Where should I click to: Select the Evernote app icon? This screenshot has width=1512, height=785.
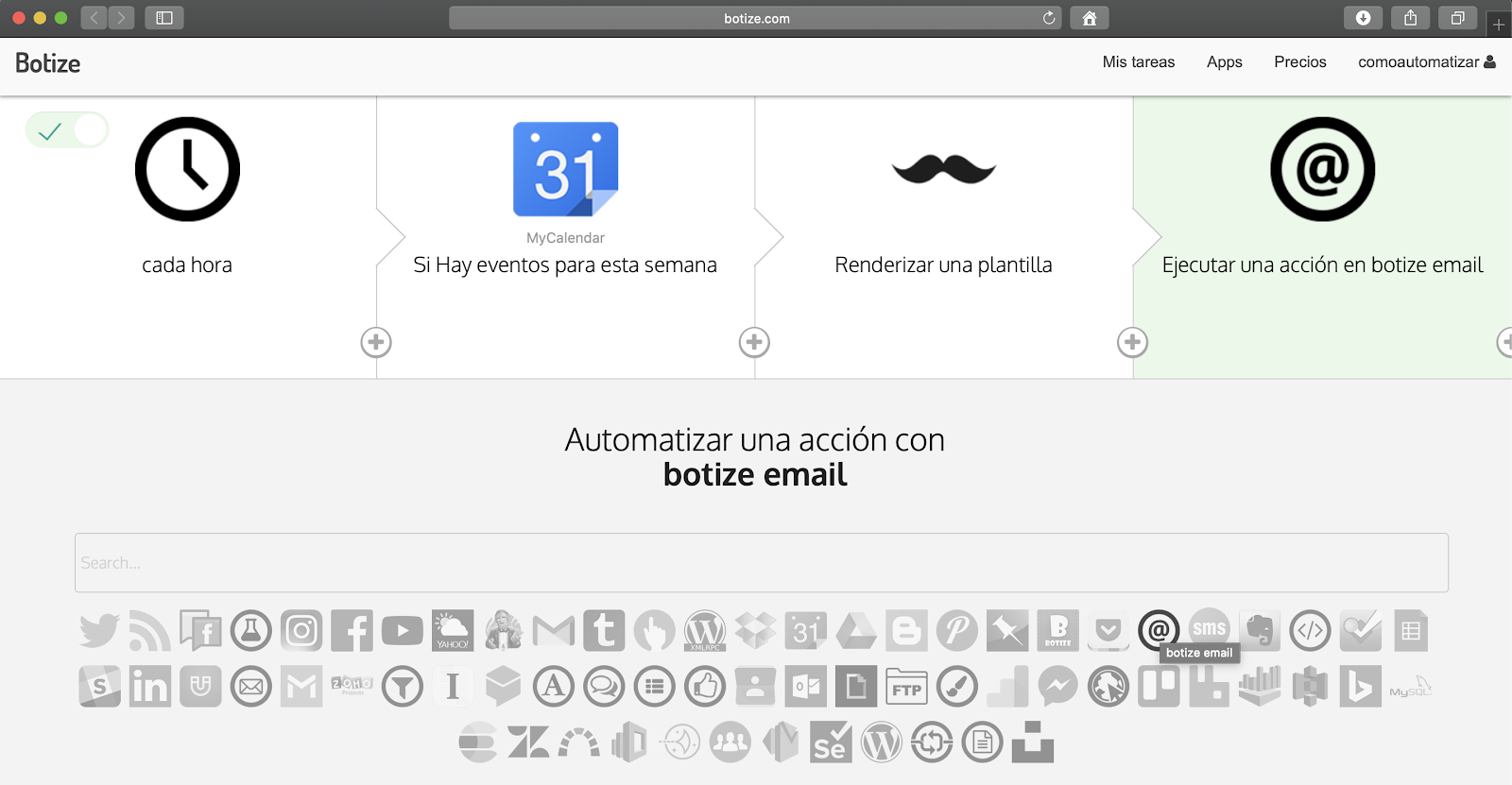pyautogui.click(x=1260, y=630)
